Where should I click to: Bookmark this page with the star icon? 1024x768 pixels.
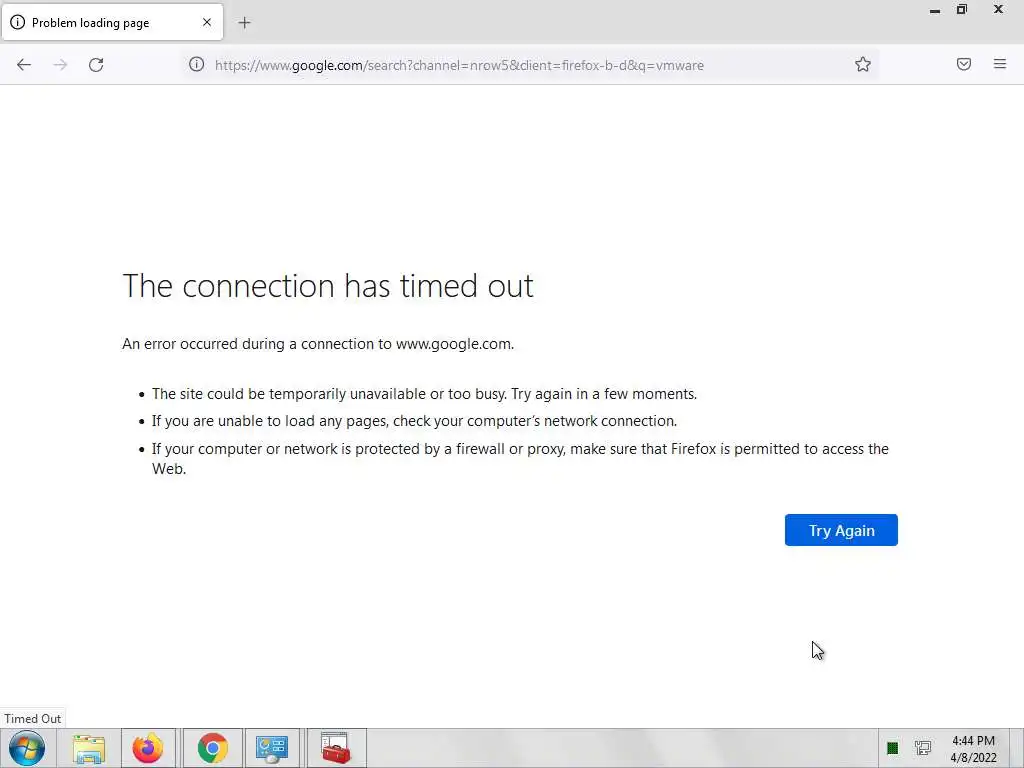click(863, 65)
